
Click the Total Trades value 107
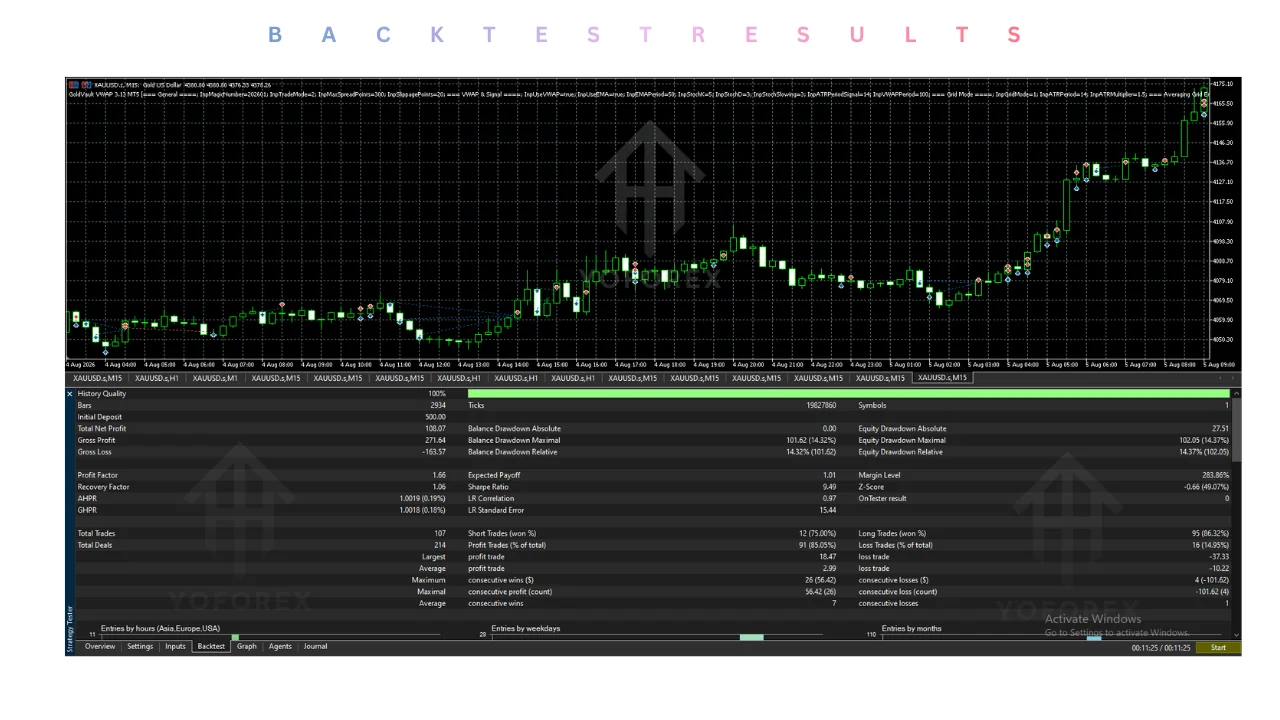[x=439, y=534]
